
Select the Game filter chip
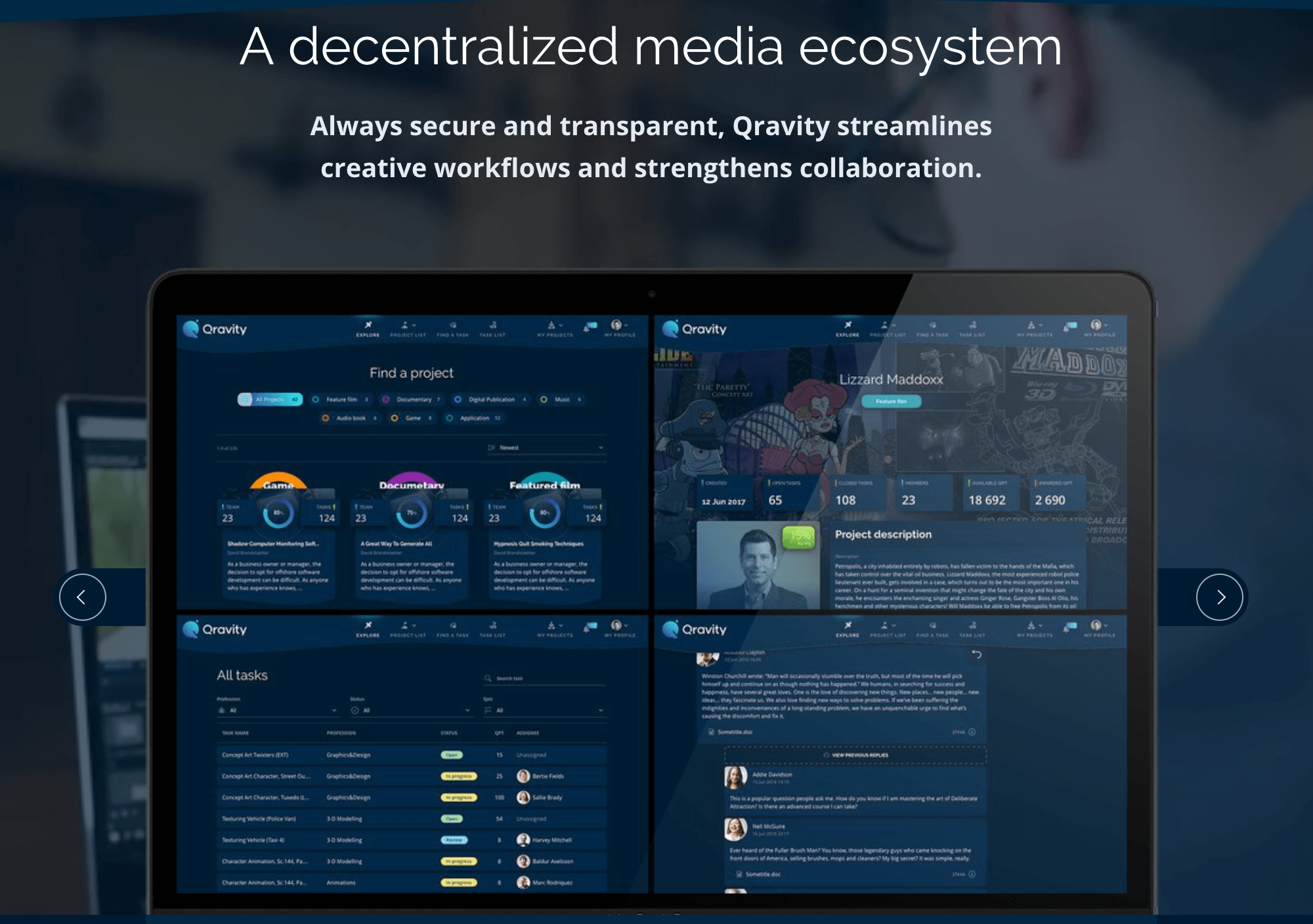(412, 418)
